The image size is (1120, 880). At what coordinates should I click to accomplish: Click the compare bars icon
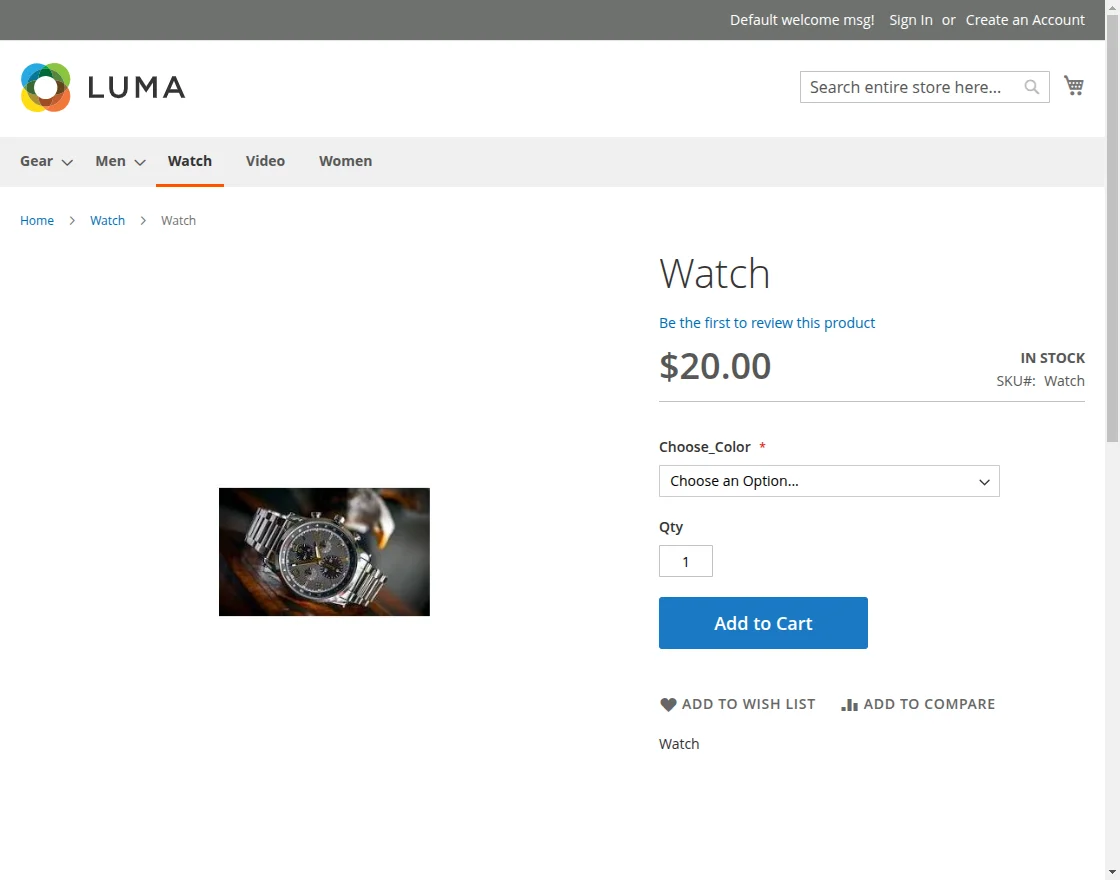(x=848, y=704)
